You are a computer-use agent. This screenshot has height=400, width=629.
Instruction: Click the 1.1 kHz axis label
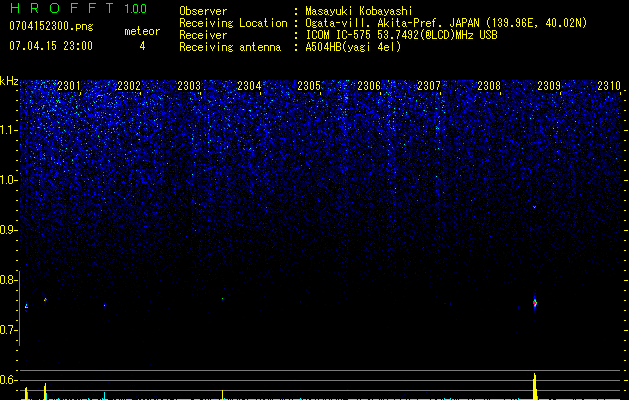[x=9, y=130]
